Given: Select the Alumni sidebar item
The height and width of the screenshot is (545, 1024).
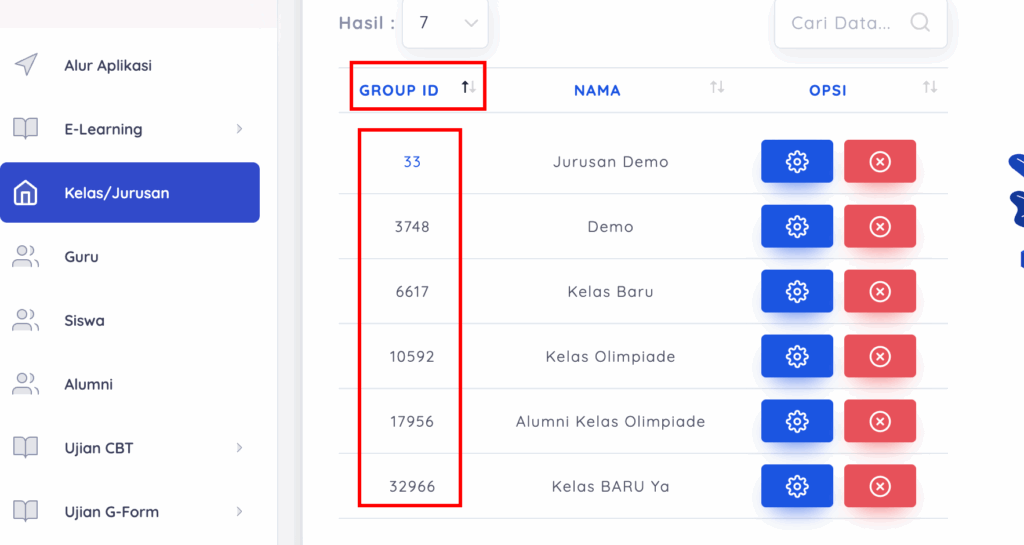Looking at the screenshot, I should (x=88, y=384).
